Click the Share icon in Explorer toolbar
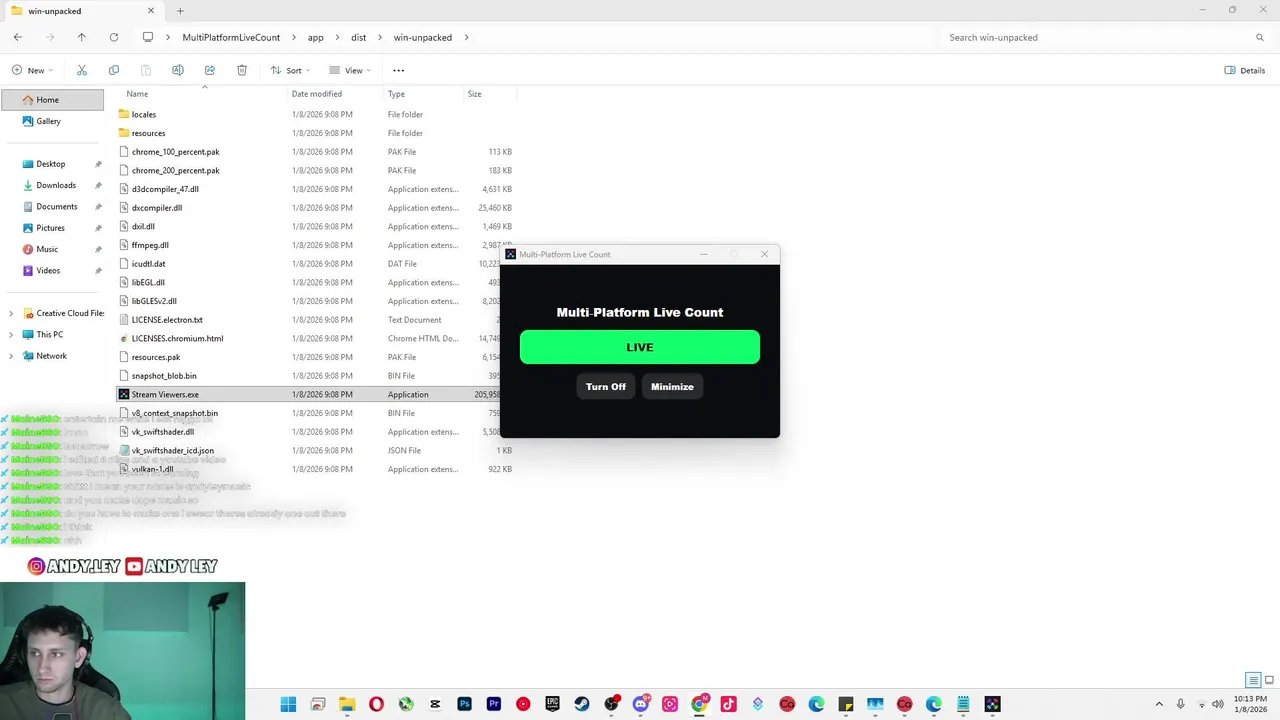This screenshot has height=720, width=1280. pyautogui.click(x=210, y=70)
